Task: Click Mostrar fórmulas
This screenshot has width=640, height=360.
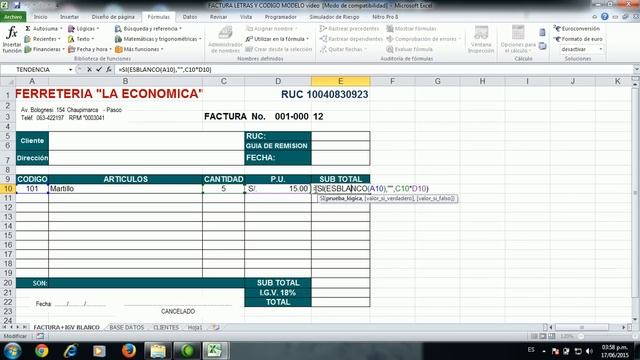Action: pos(411,29)
